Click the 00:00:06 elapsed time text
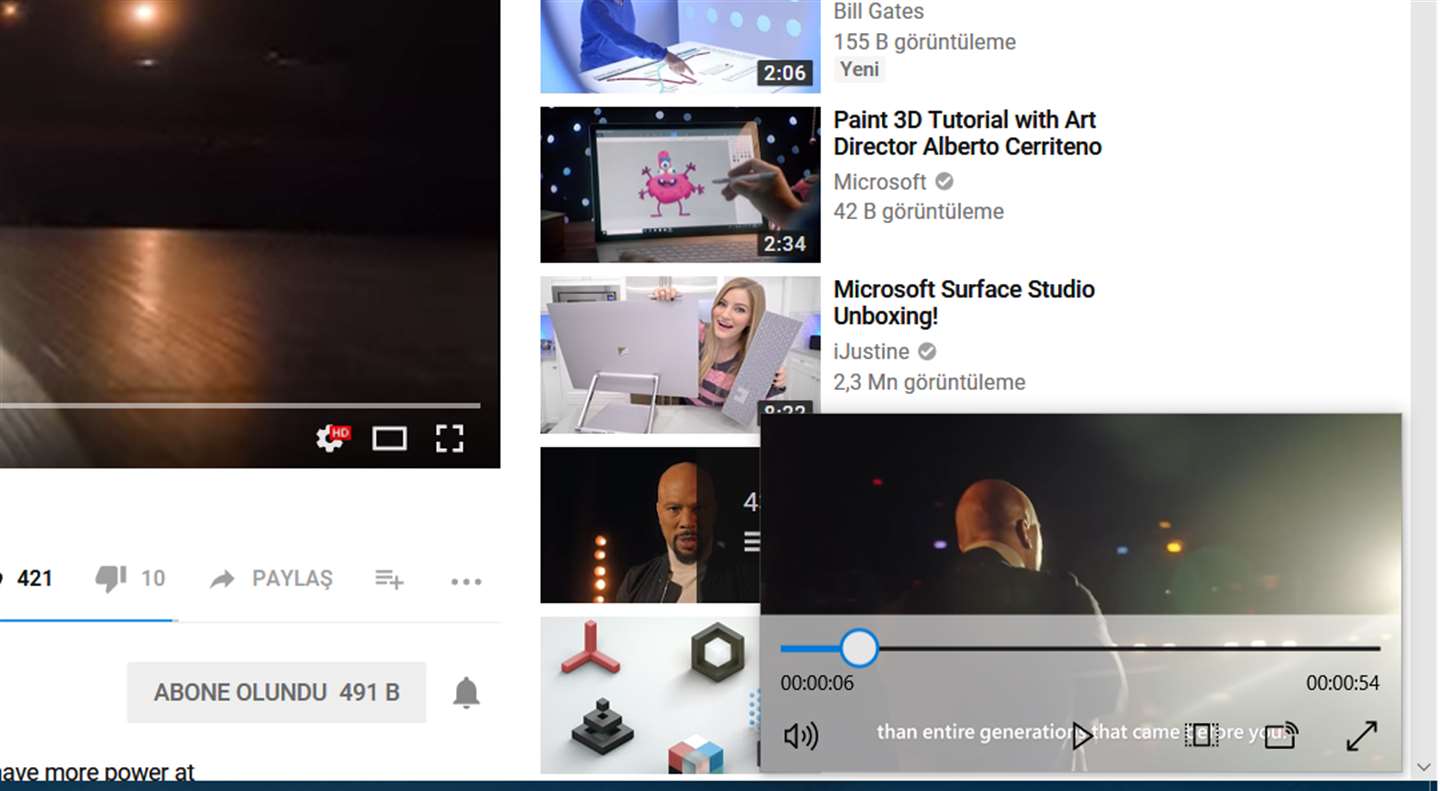 point(817,684)
